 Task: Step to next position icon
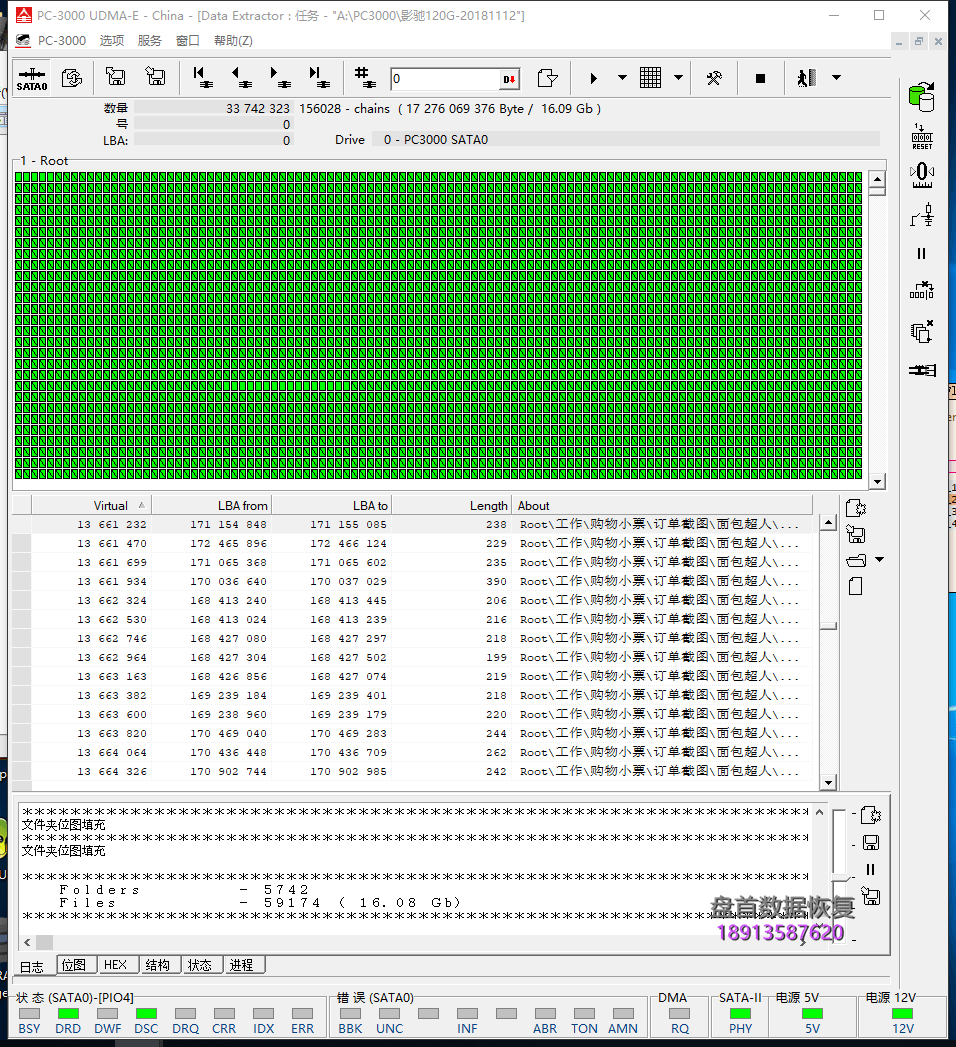click(280, 77)
